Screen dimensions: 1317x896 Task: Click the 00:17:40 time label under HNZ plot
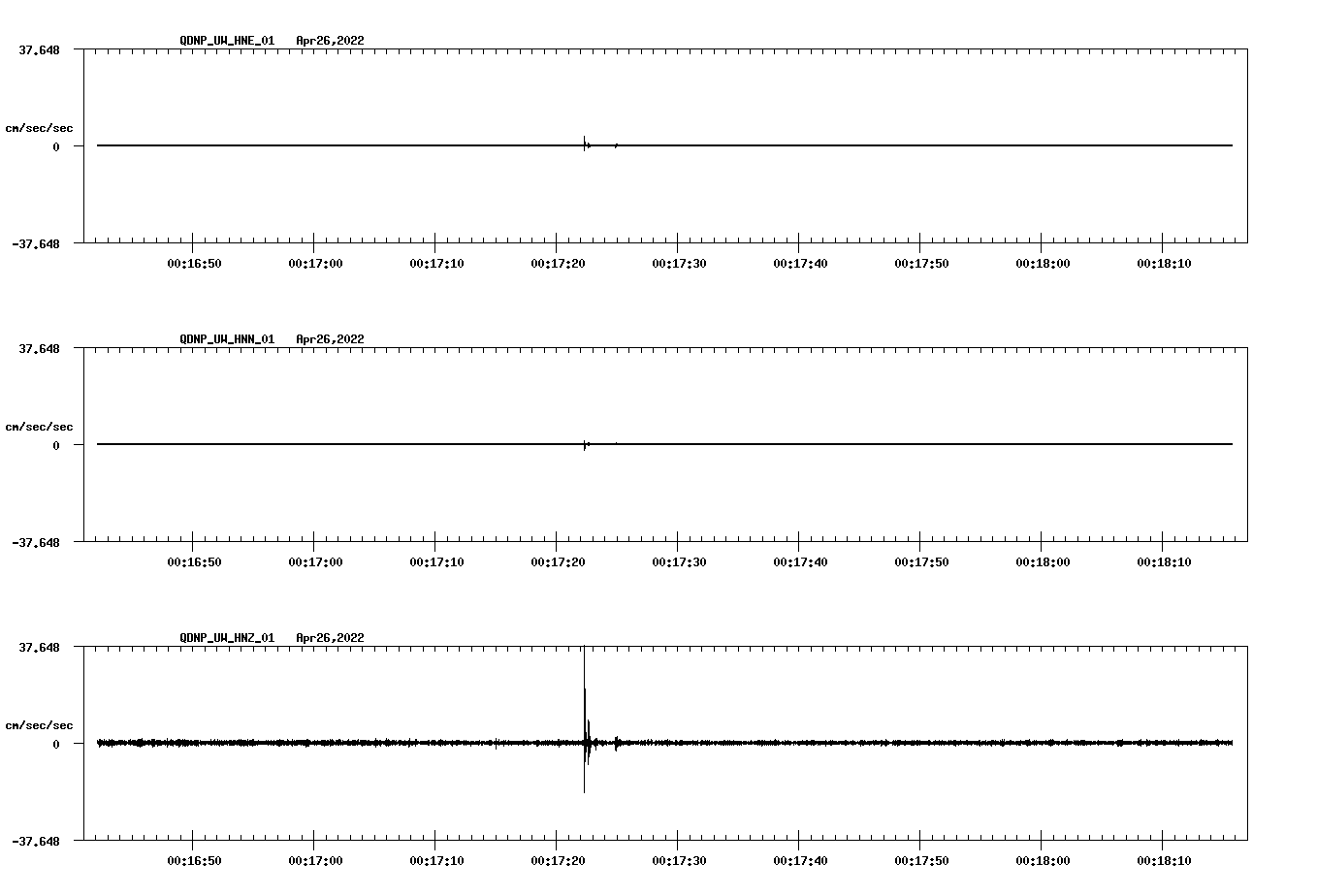(x=800, y=861)
